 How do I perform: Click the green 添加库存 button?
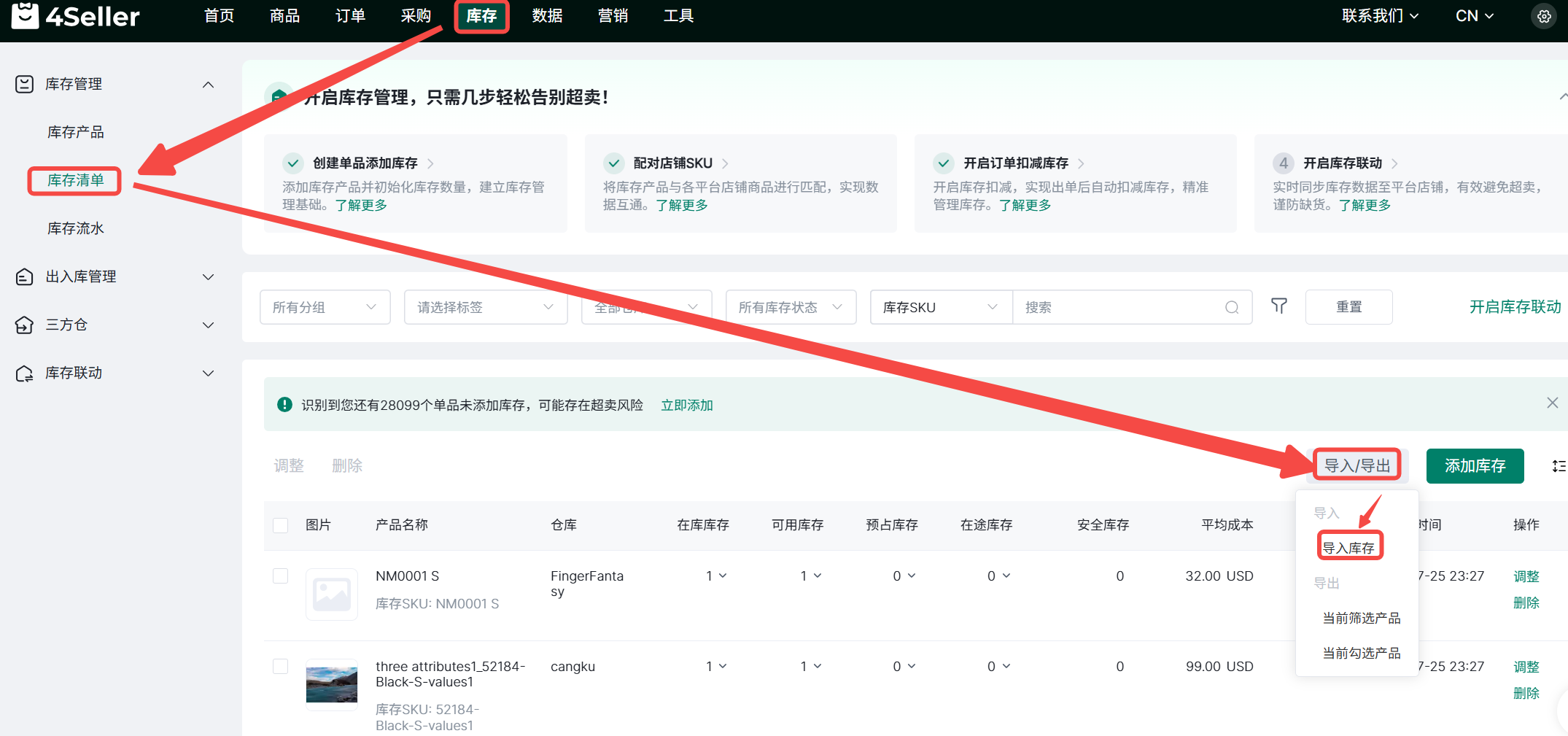pyautogui.click(x=1475, y=466)
